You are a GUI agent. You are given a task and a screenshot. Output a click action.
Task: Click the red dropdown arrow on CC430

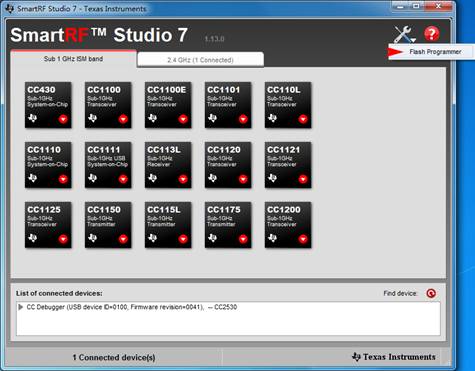click(63, 119)
